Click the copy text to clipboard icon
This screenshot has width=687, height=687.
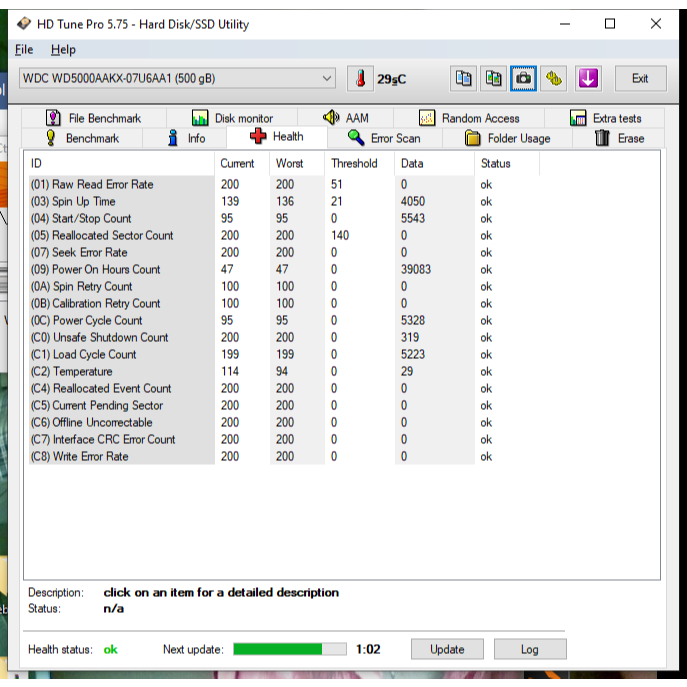click(x=463, y=78)
